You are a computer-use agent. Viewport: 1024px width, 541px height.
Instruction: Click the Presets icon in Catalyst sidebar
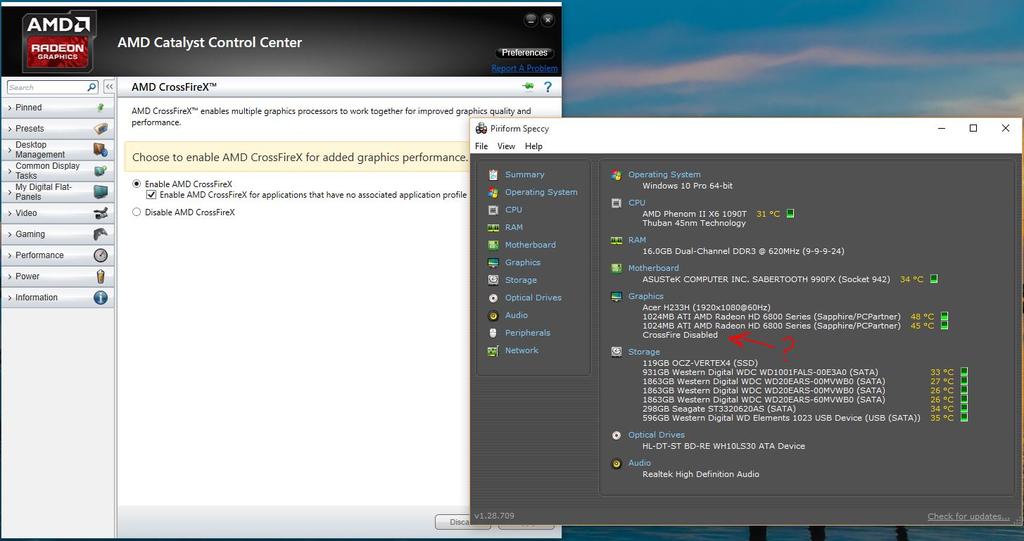[101, 129]
